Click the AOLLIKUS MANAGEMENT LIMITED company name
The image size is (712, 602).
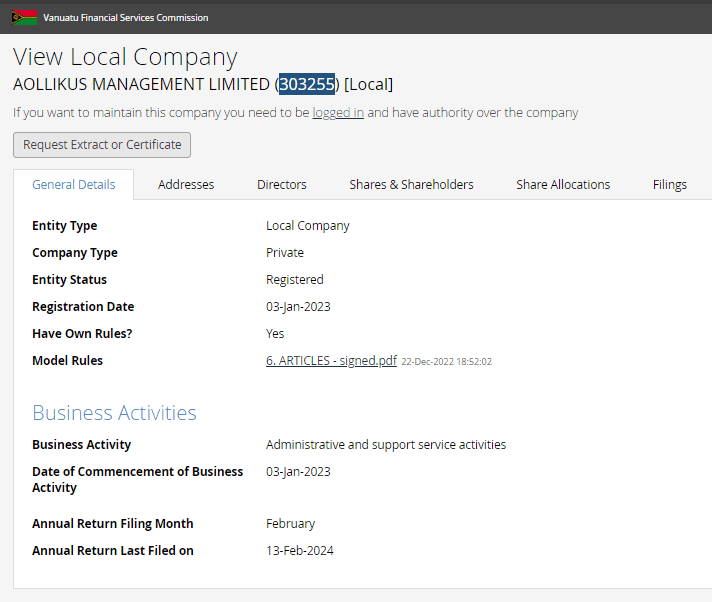click(x=141, y=84)
